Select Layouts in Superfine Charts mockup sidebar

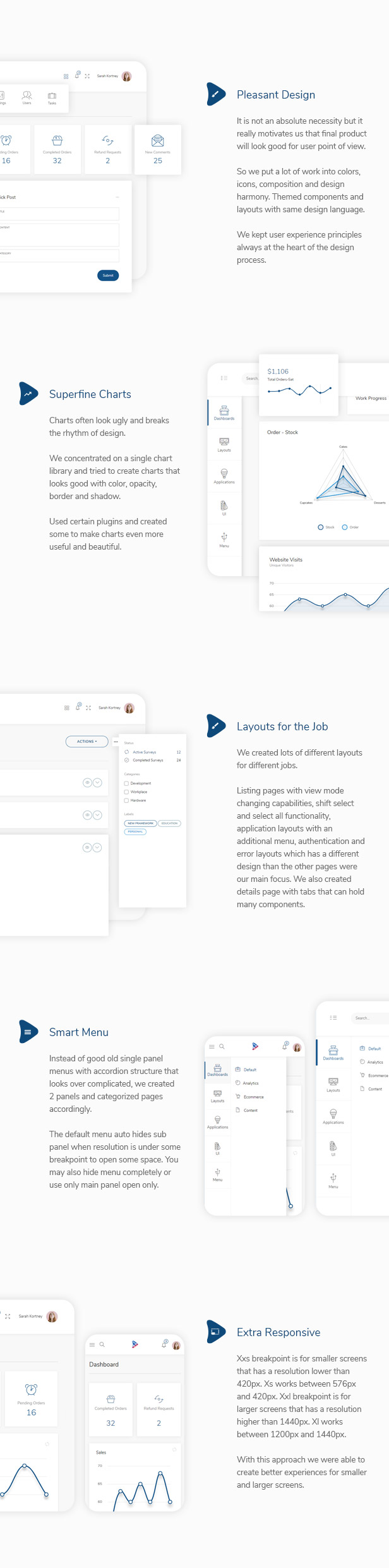[224, 445]
